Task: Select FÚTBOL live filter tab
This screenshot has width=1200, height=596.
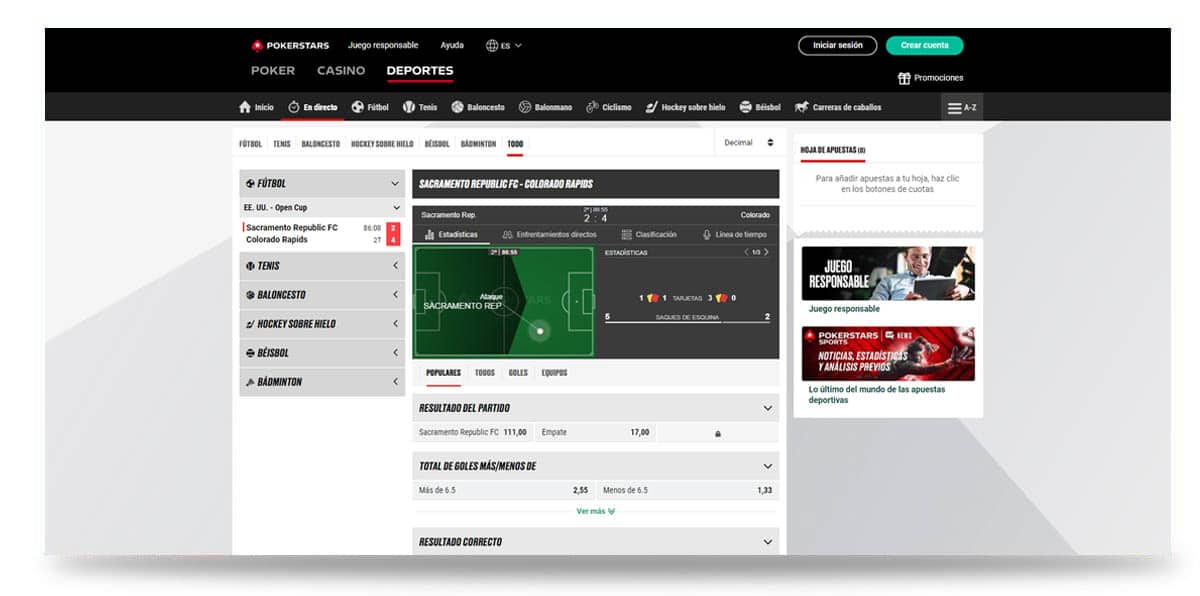Action: coord(250,144)
